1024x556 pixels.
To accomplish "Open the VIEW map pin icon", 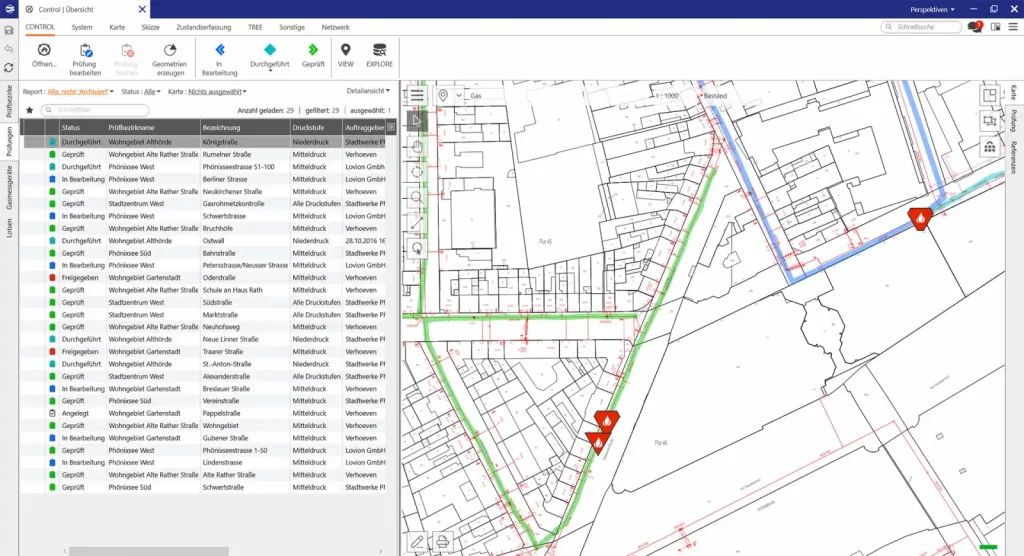I will coord(345,49).
